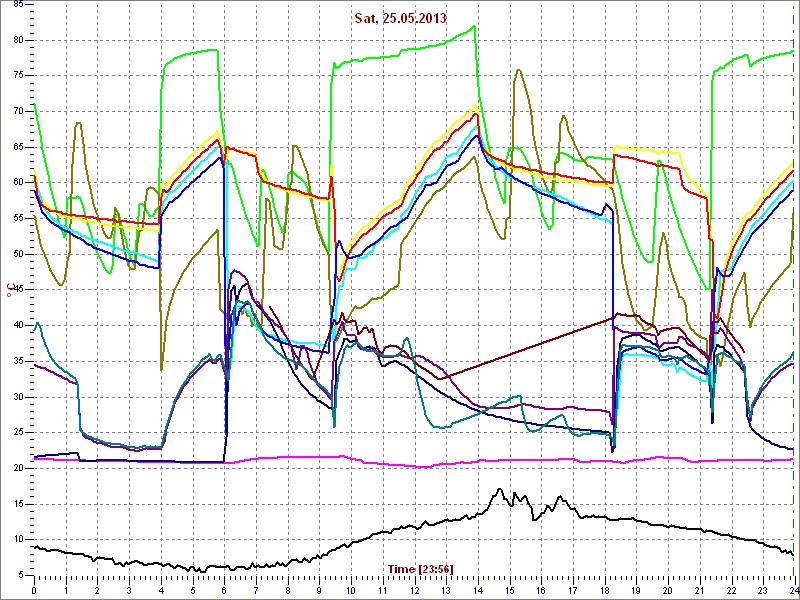Select the 30 label on the temperature axis
This screenshot has height=600, width=800.
pos(17,397)
